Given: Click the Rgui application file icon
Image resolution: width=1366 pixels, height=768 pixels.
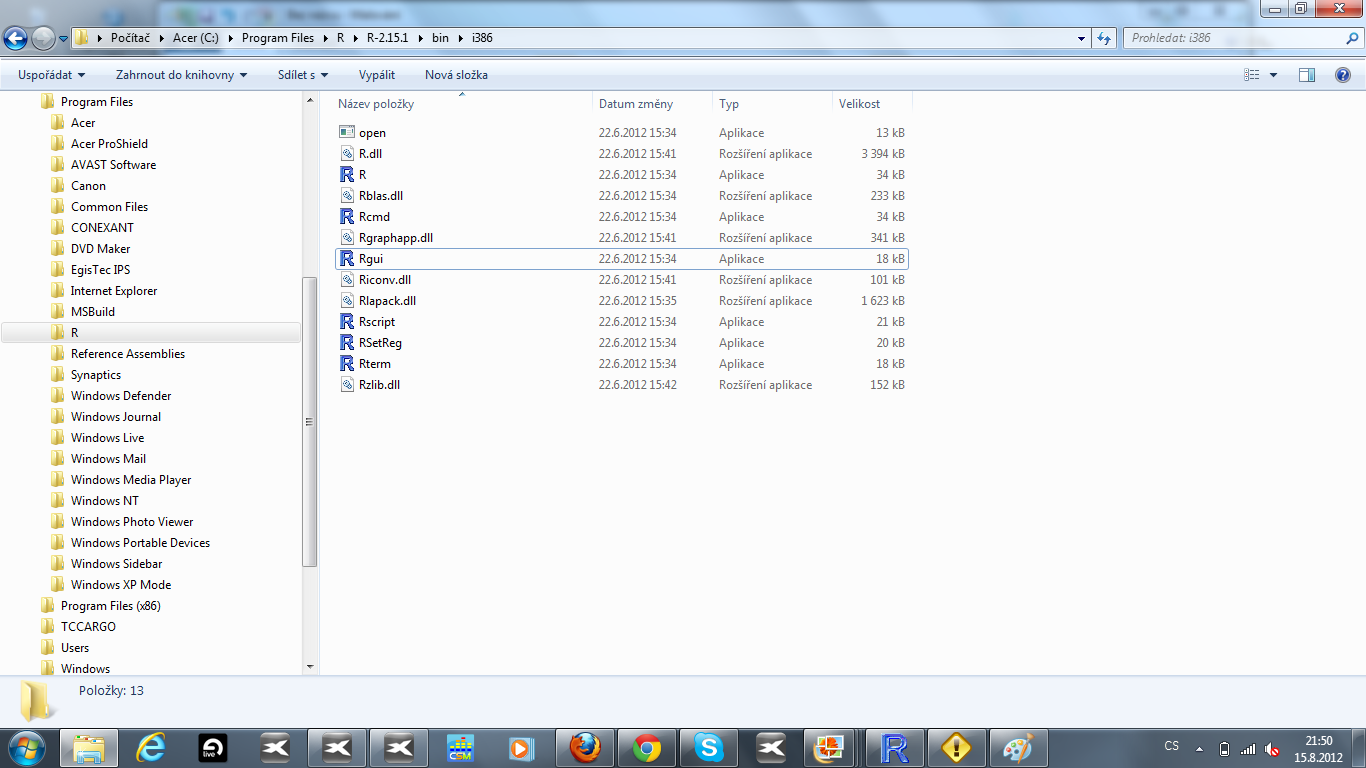Looking at the screenshot, I should (347, 258).
